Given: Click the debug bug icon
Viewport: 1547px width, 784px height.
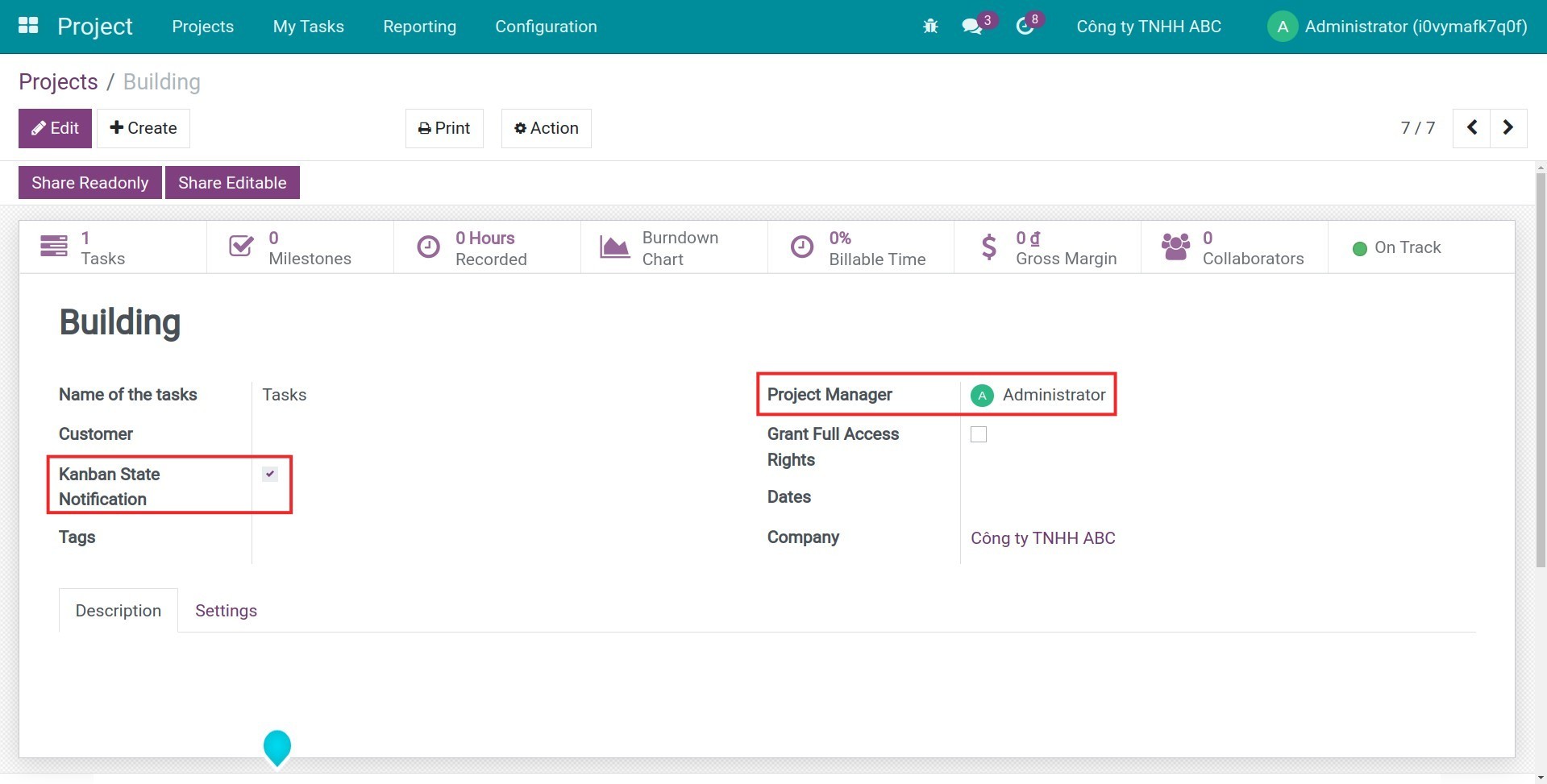Looking at the screenshot, I should tap(930, 27).
